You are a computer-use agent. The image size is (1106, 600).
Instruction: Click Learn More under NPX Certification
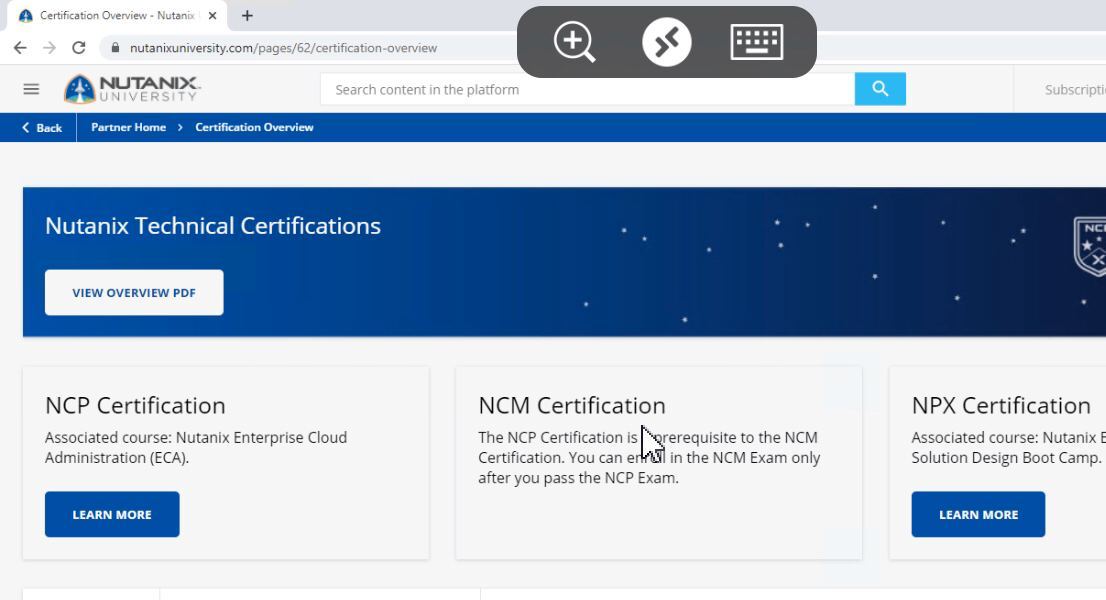coord(978,514)
